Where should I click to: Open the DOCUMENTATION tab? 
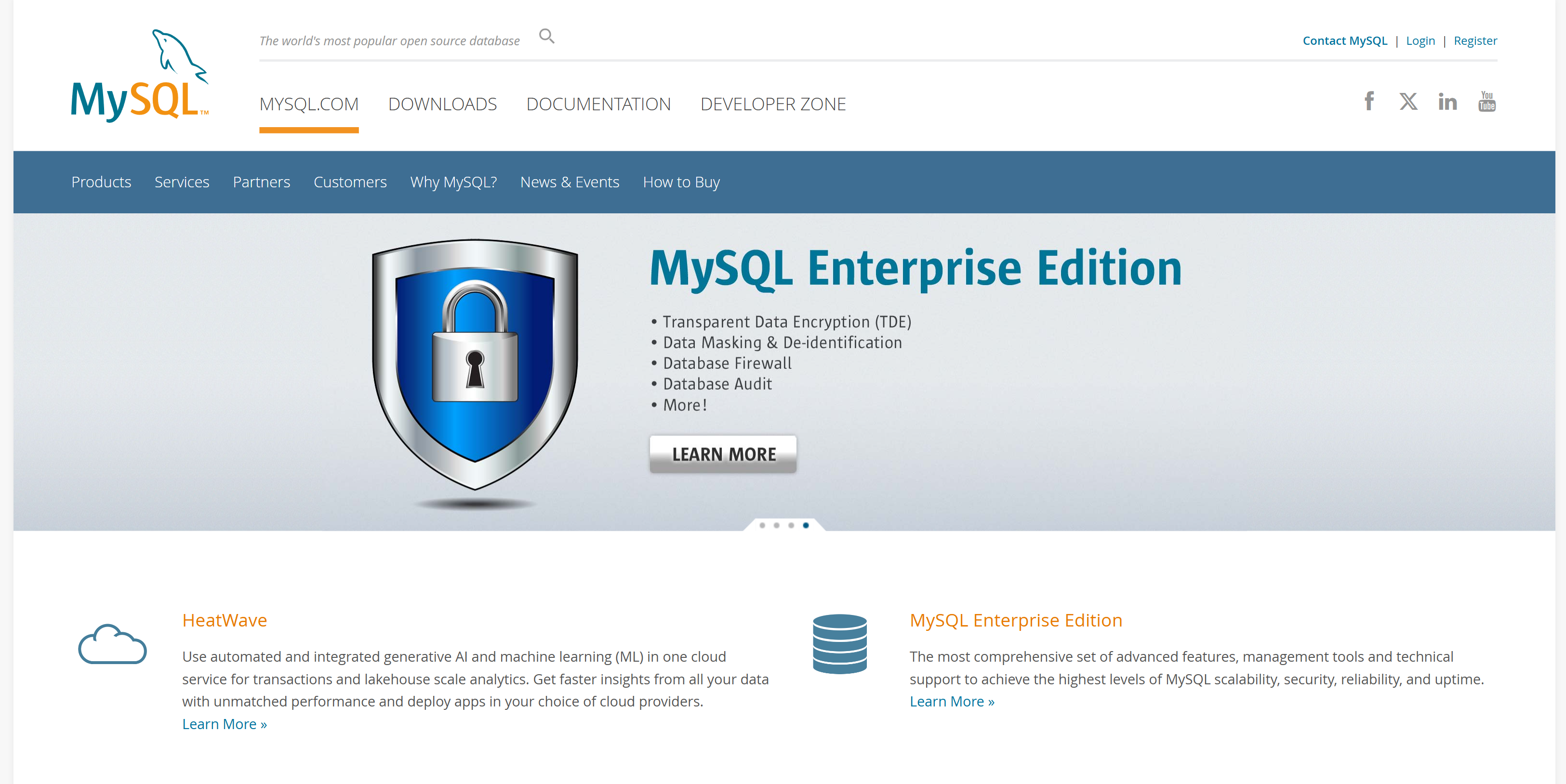click(599, 104)
